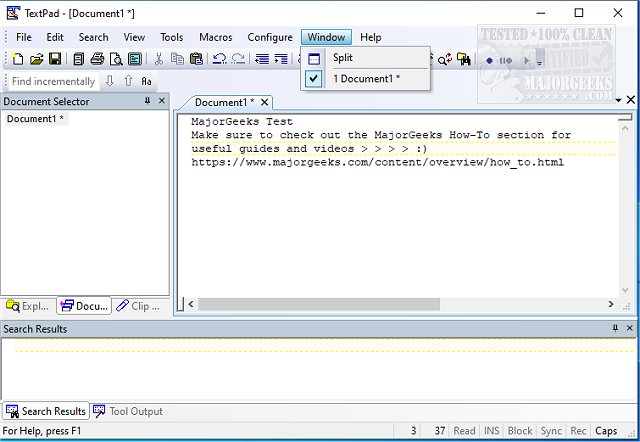Switch to the Tool Output tab
This screenshot has width=640, height=442.
pos(127,411)
